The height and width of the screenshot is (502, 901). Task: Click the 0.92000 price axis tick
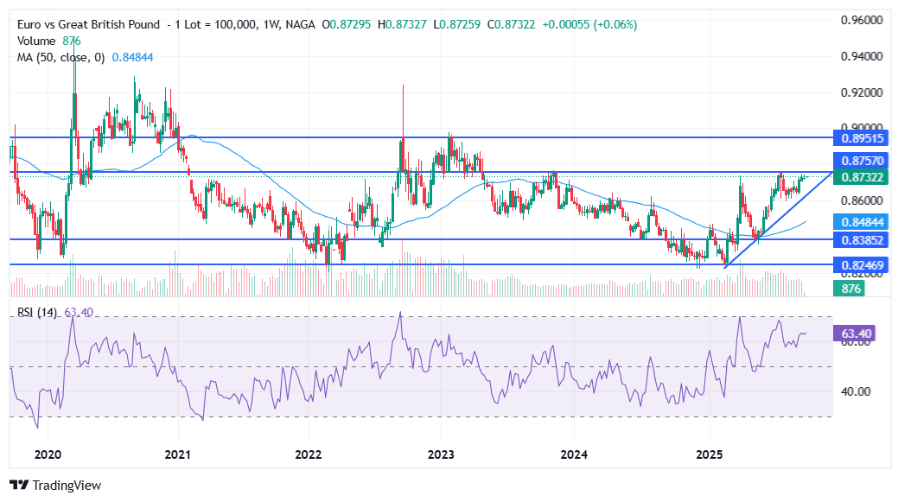[x=861, y=92]
